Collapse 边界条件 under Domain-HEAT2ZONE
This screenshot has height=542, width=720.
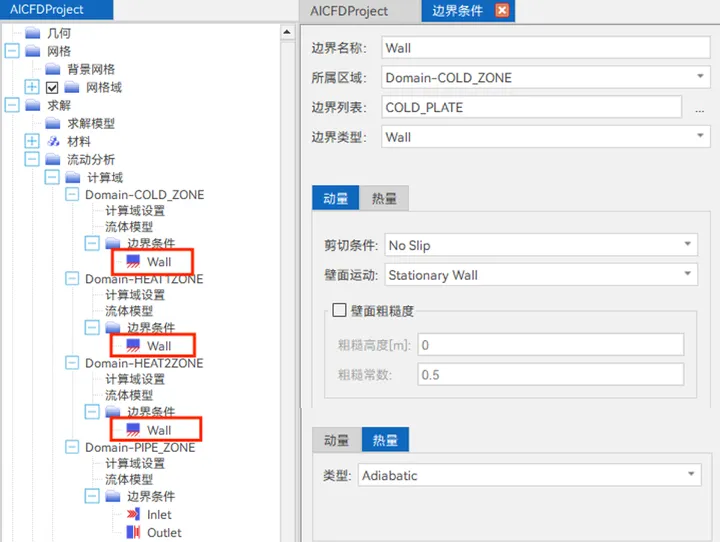tap(92, 412)
